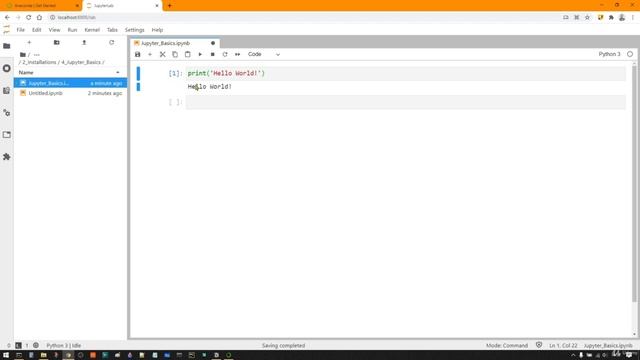Switch to the JupyterLab browser tab
The width and height of the screenshot is (640, 360).
(122, 6)
